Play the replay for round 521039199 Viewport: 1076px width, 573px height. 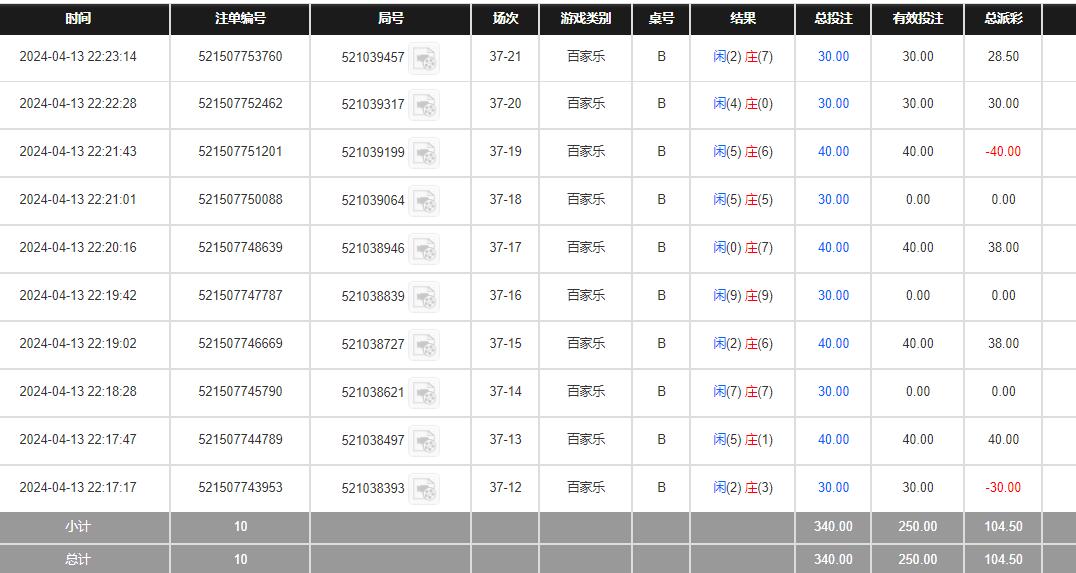click(424, 153)
